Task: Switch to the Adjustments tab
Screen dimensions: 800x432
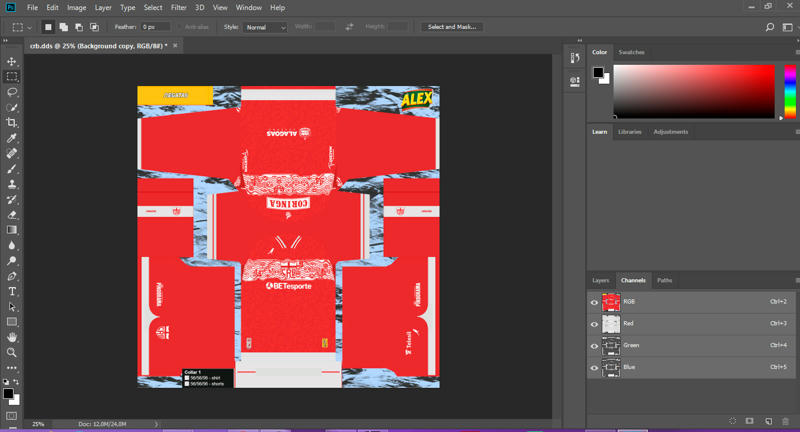Action: tap(670, 132)
